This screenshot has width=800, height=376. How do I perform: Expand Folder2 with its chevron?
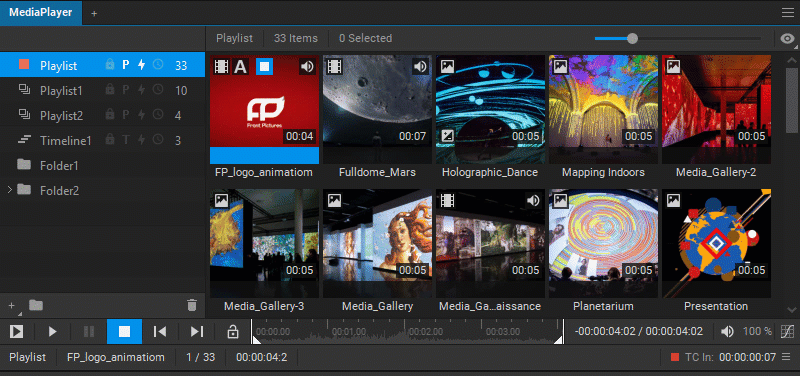point(9,190)
